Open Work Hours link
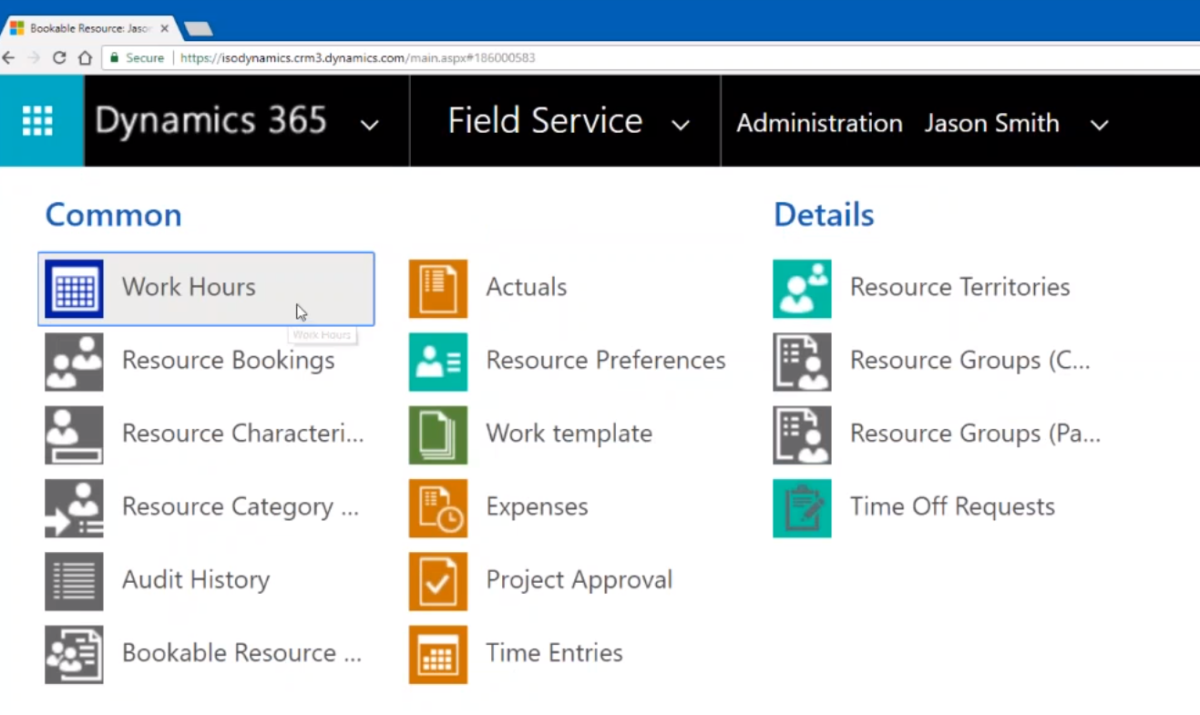This screenshot has height=715, width=1200. click(x=189, y=287)
